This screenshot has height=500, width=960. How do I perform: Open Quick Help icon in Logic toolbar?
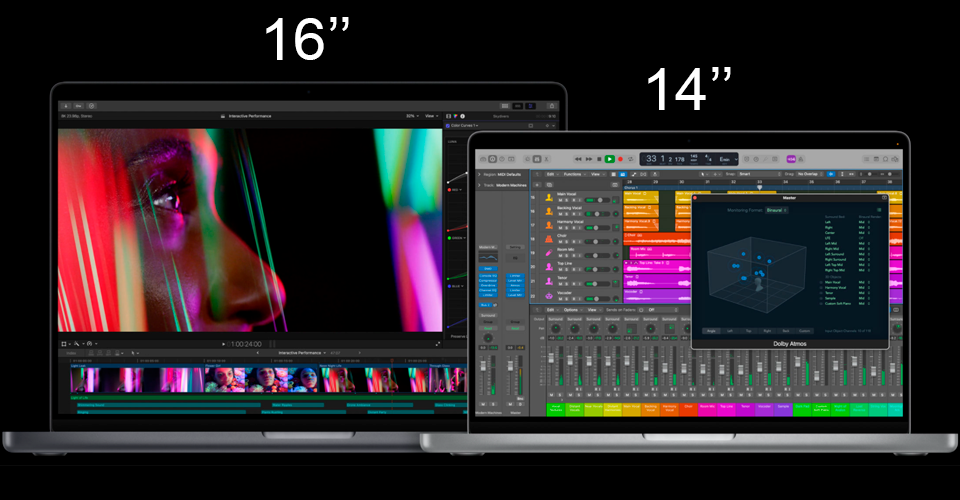point(501,159)
